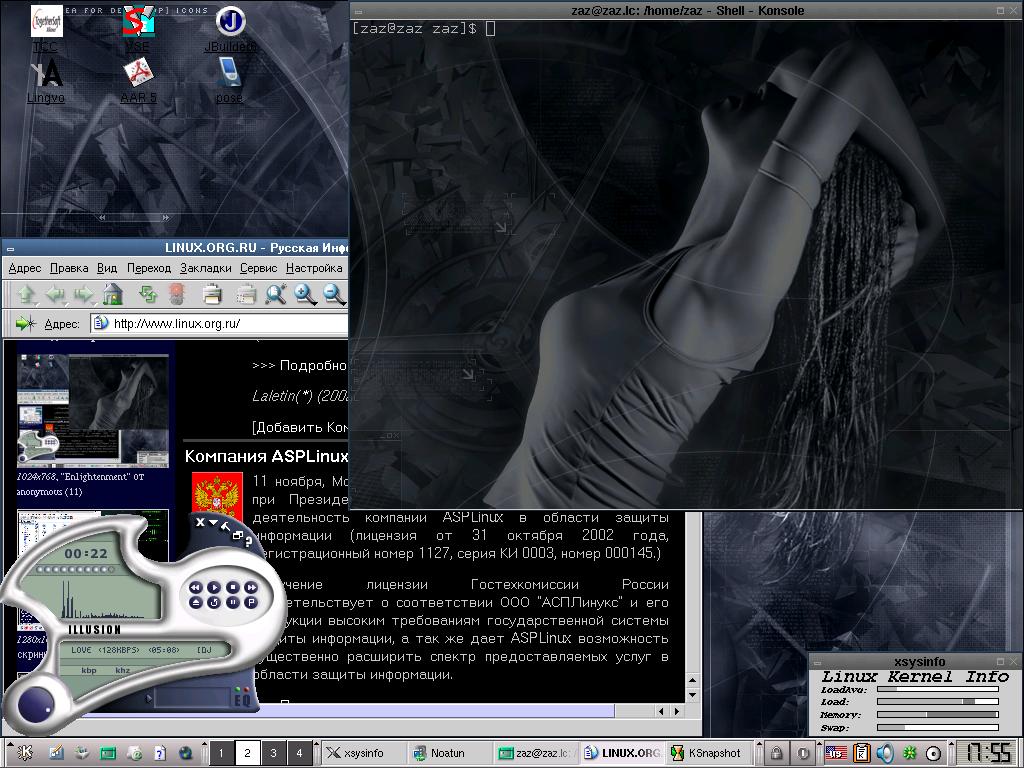Go back using Konqueror's Back arrow
Screen dimensions: 1024x768
tap(55, 295)
